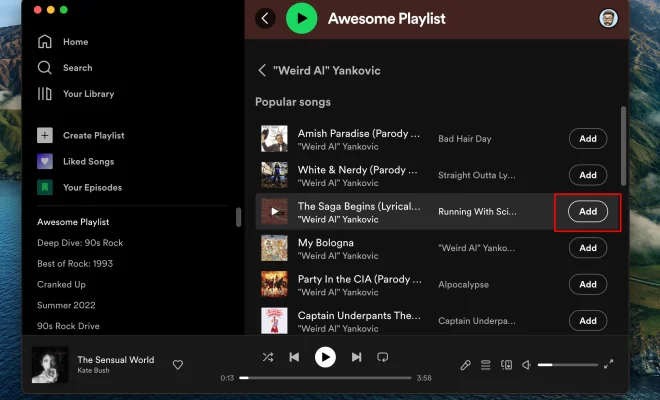Toggle shuffle playback
The height and width of the screenshot is (400, 660).
(268, 357)
